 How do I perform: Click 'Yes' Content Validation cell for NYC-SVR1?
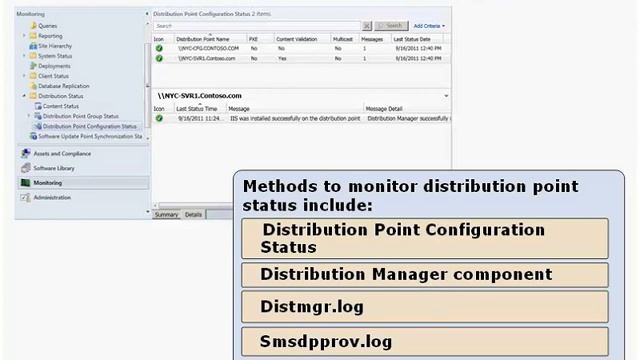click(282, 58)
